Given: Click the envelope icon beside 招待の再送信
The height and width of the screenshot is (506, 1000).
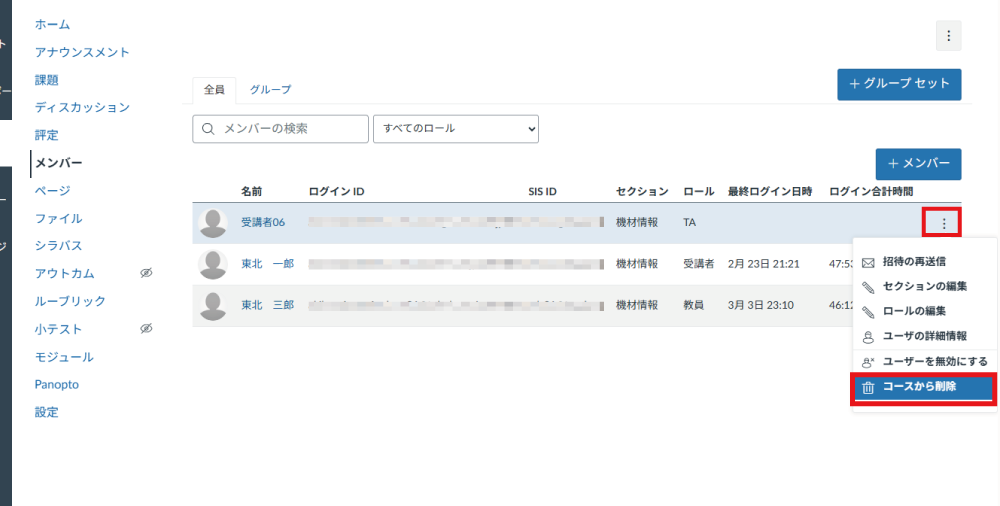Looking at the screenshot, I should tap(868, 262).
